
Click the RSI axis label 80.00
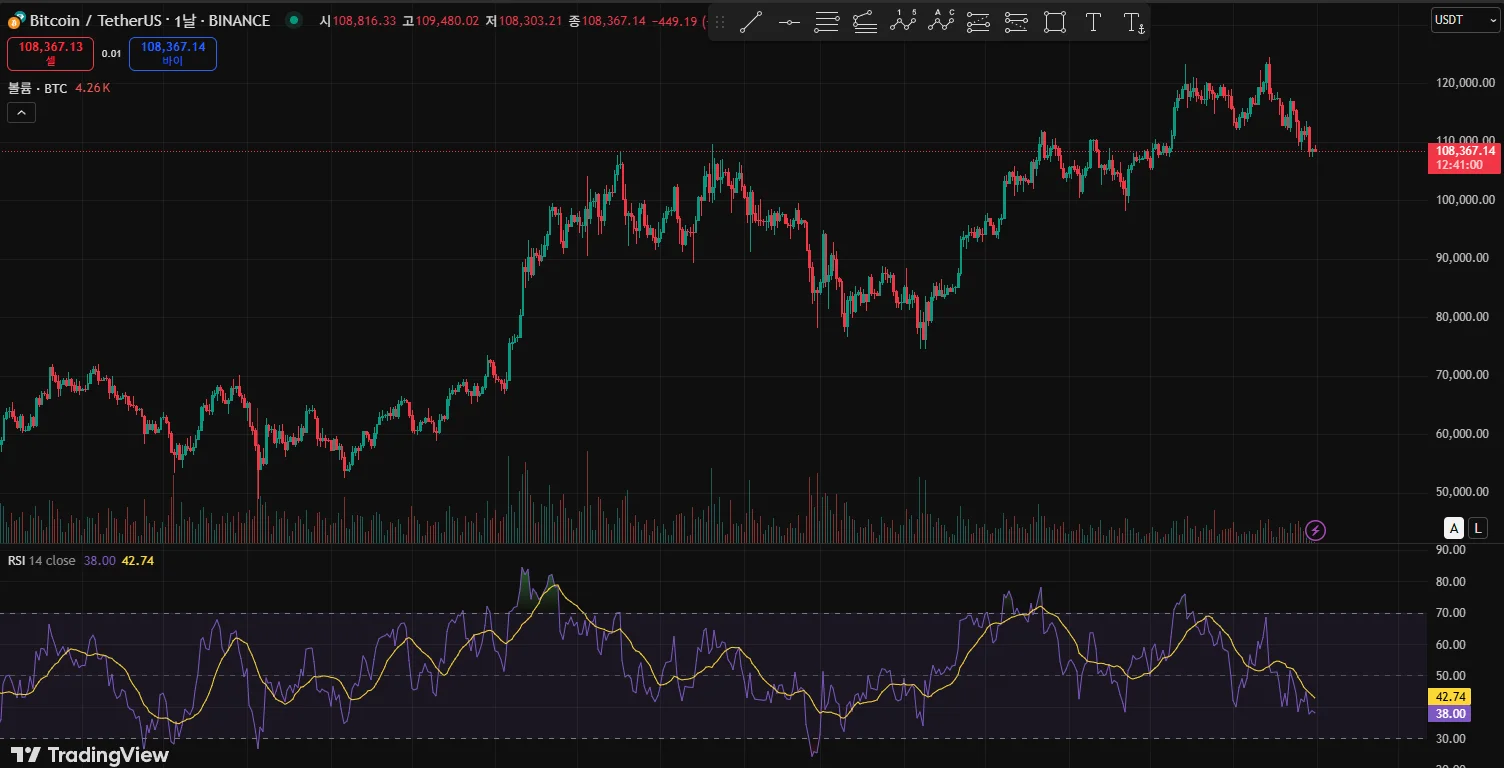coord(1450,582)
